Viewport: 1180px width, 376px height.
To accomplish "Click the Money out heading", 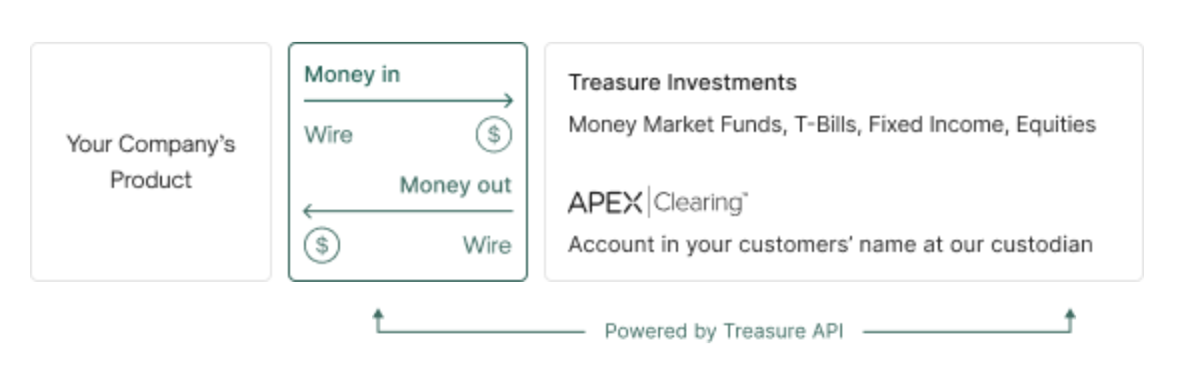I will point(455,185).
